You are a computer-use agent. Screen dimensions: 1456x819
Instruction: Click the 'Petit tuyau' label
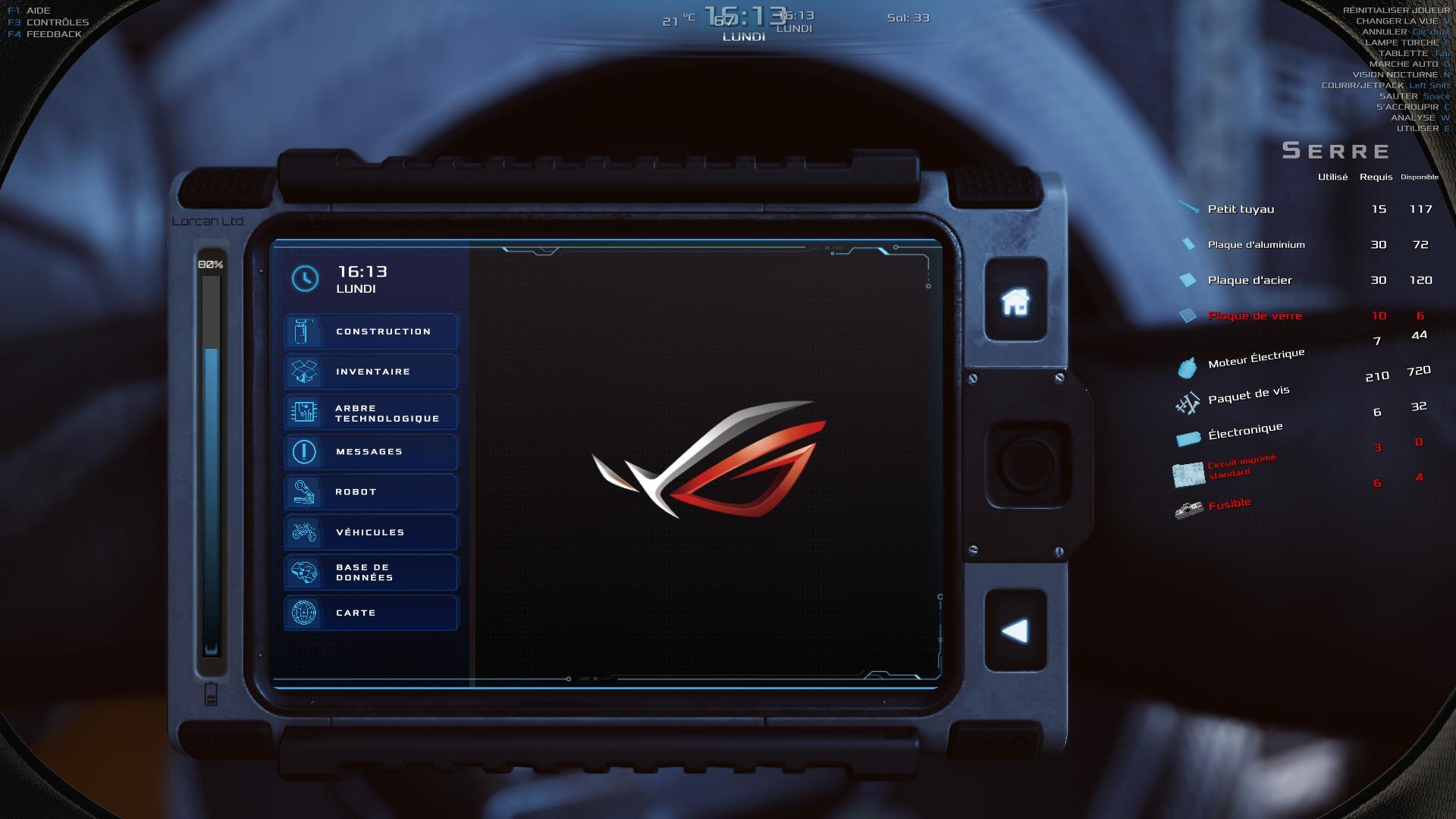1241,209
